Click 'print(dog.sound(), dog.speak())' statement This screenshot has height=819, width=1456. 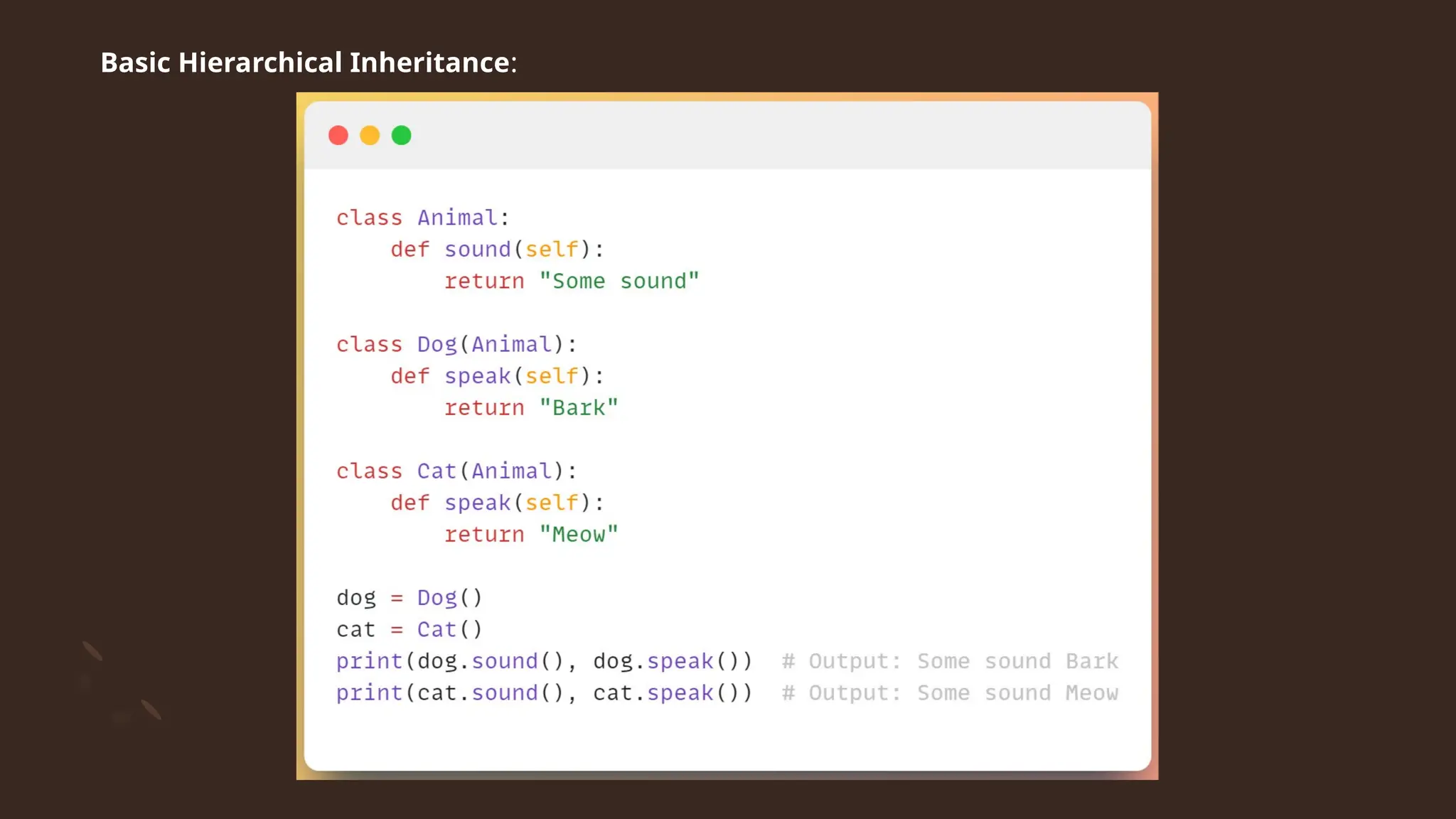pos(544,661)
